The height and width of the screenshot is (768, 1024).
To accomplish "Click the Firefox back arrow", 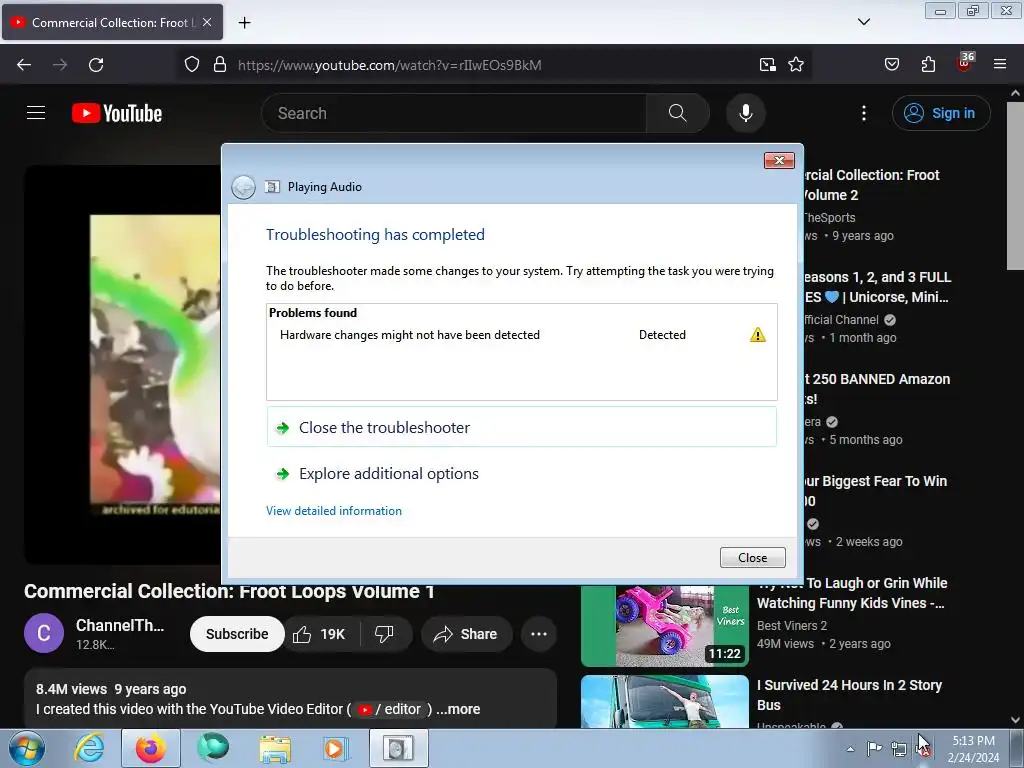I will (x=24, y=65).
